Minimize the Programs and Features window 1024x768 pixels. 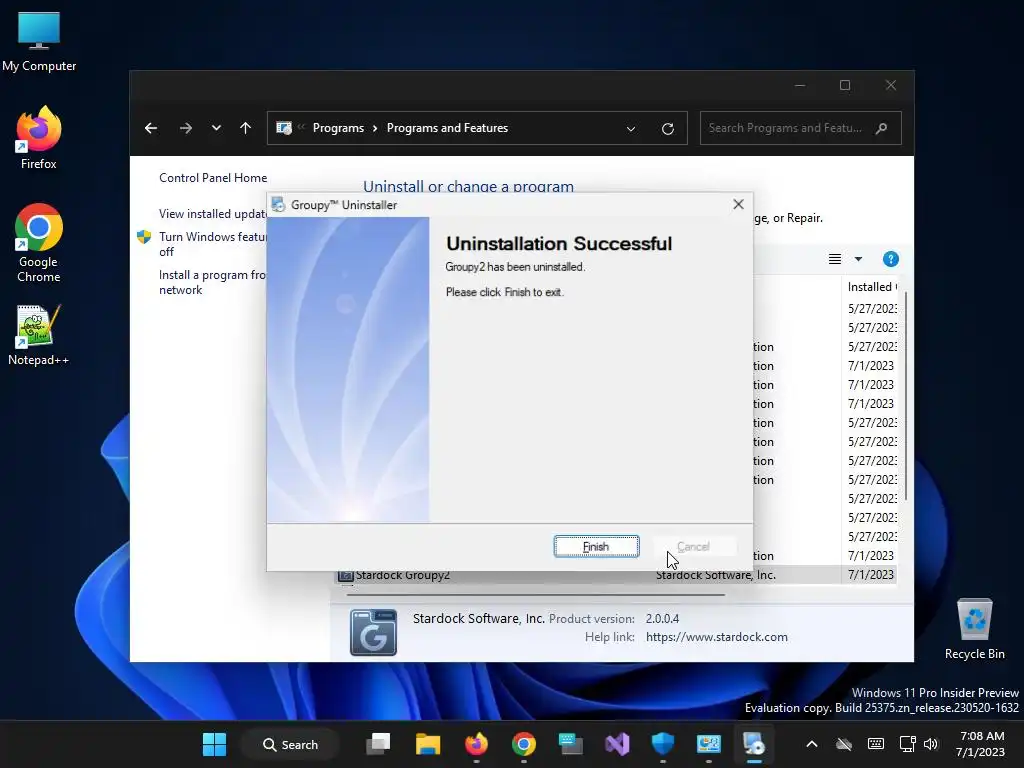tap(799, 86)
